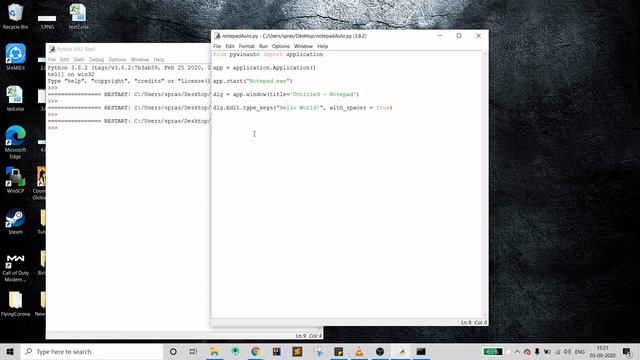640x360 pixels.
Task: Open the Edit menu in notepadAuto.py editor
Action: [x=230, y=46]
